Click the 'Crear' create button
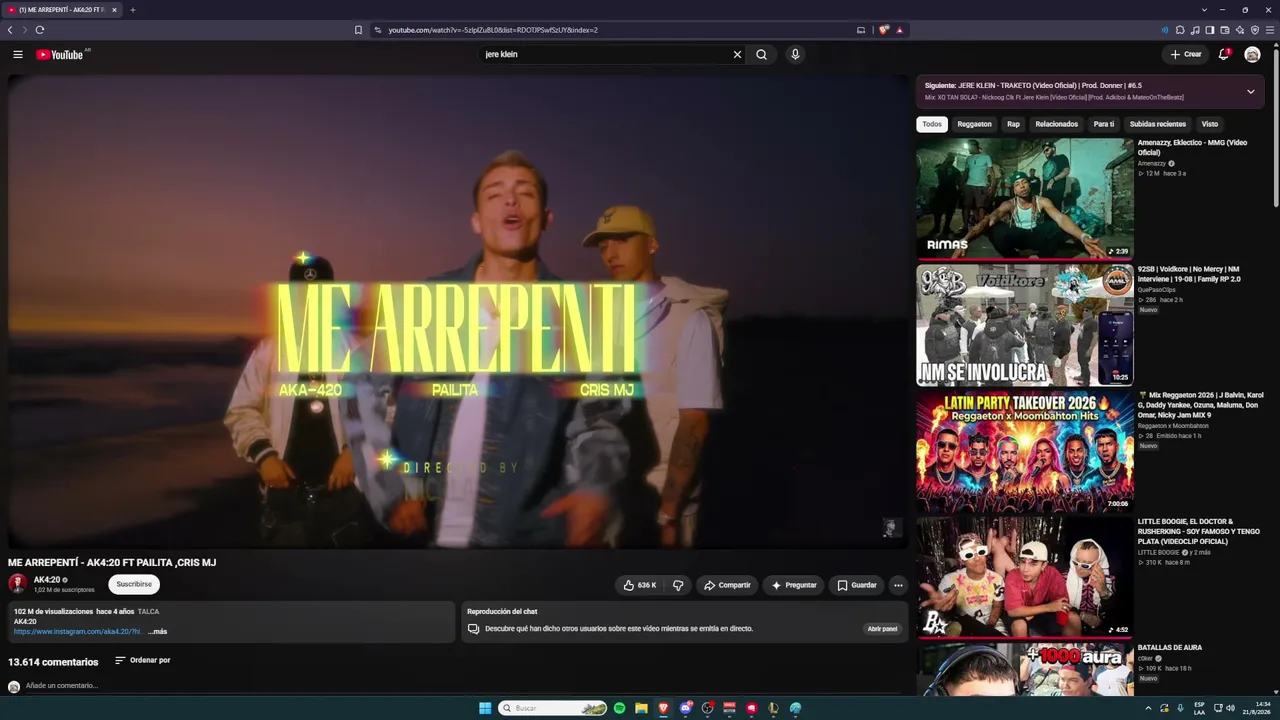 (1186, 55)
